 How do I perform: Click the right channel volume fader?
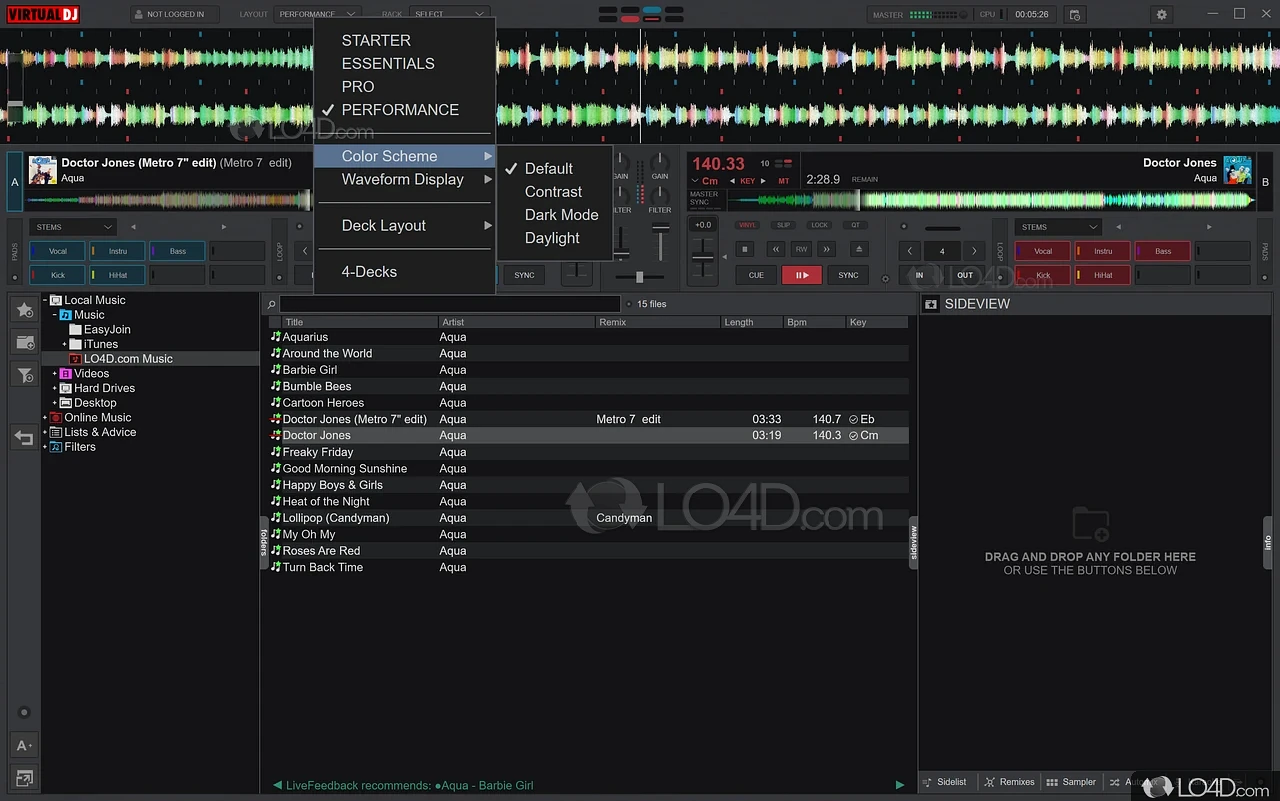point(660,243)
